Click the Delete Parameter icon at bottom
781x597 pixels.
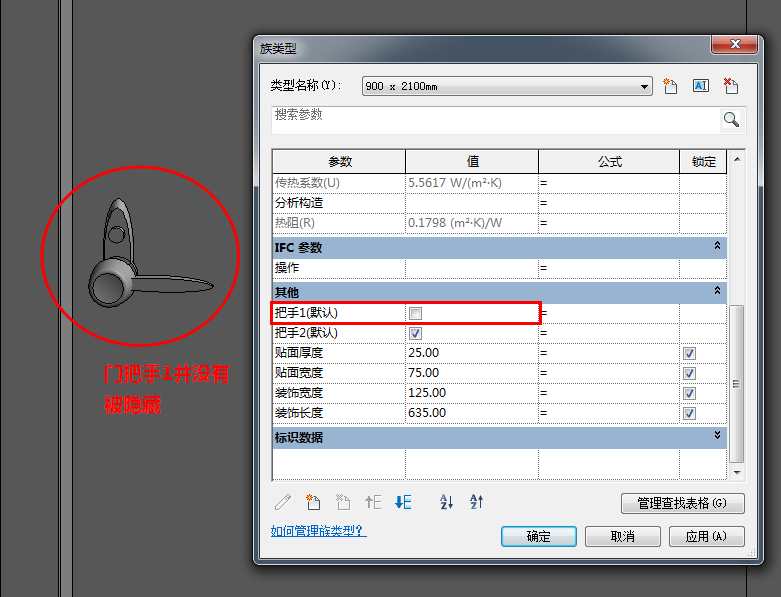343,502
